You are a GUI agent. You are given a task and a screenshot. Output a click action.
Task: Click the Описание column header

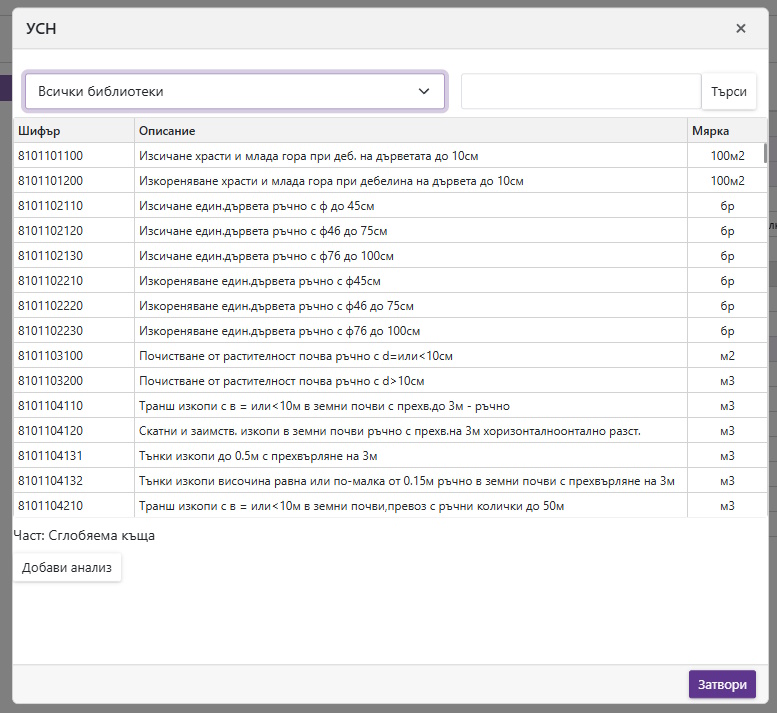410,131
